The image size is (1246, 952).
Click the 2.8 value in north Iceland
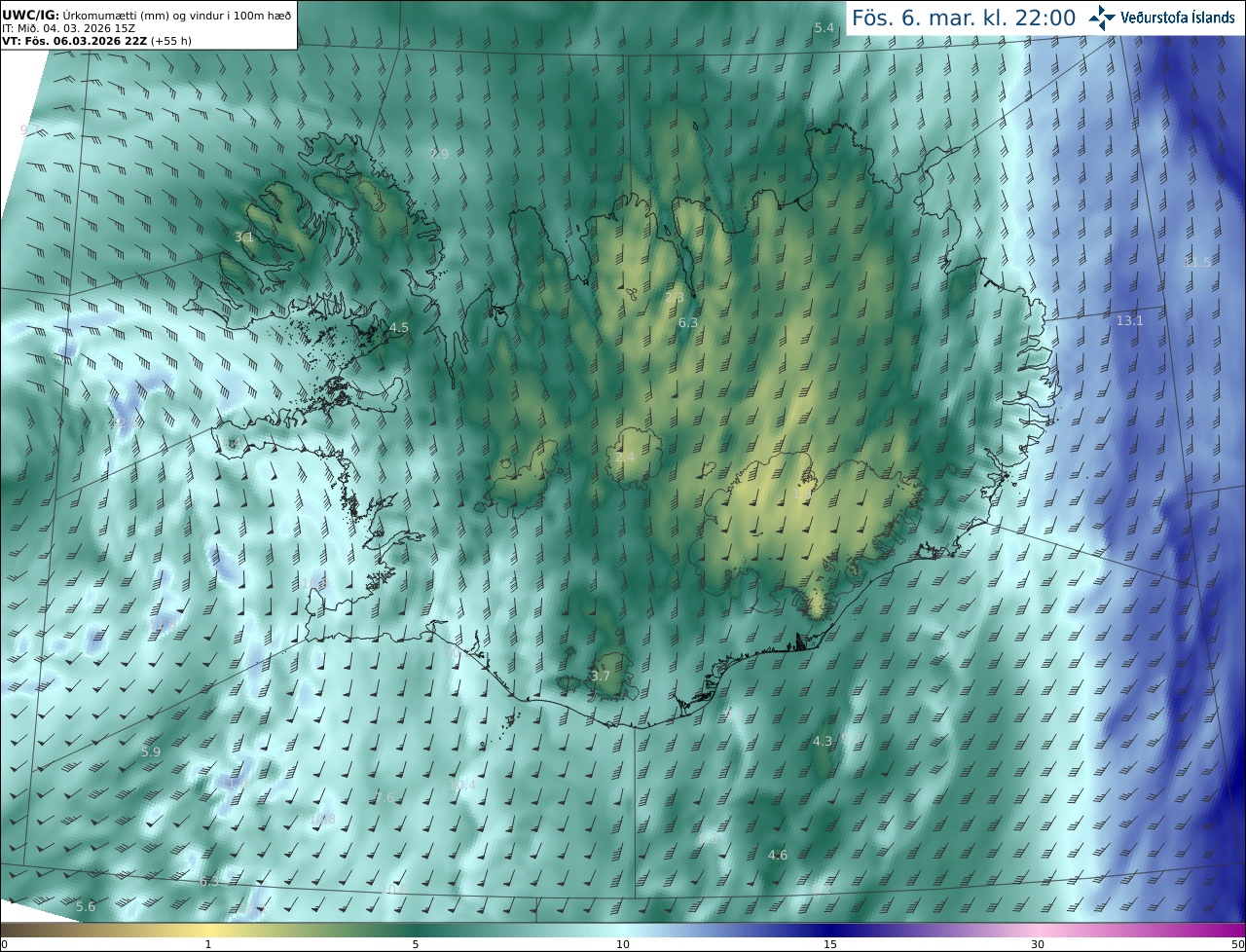[x=674, y=297]
